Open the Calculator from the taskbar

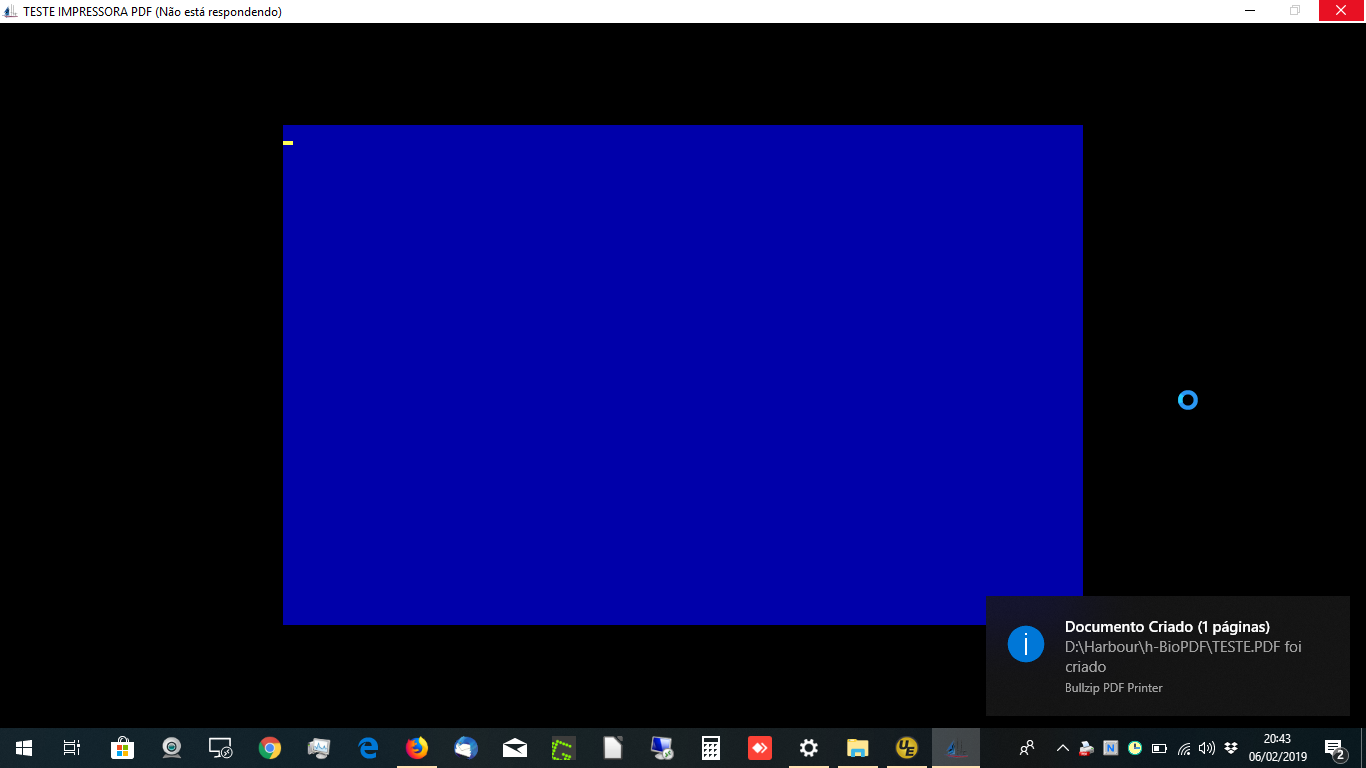pyautogui.click(x=711, y=748)
